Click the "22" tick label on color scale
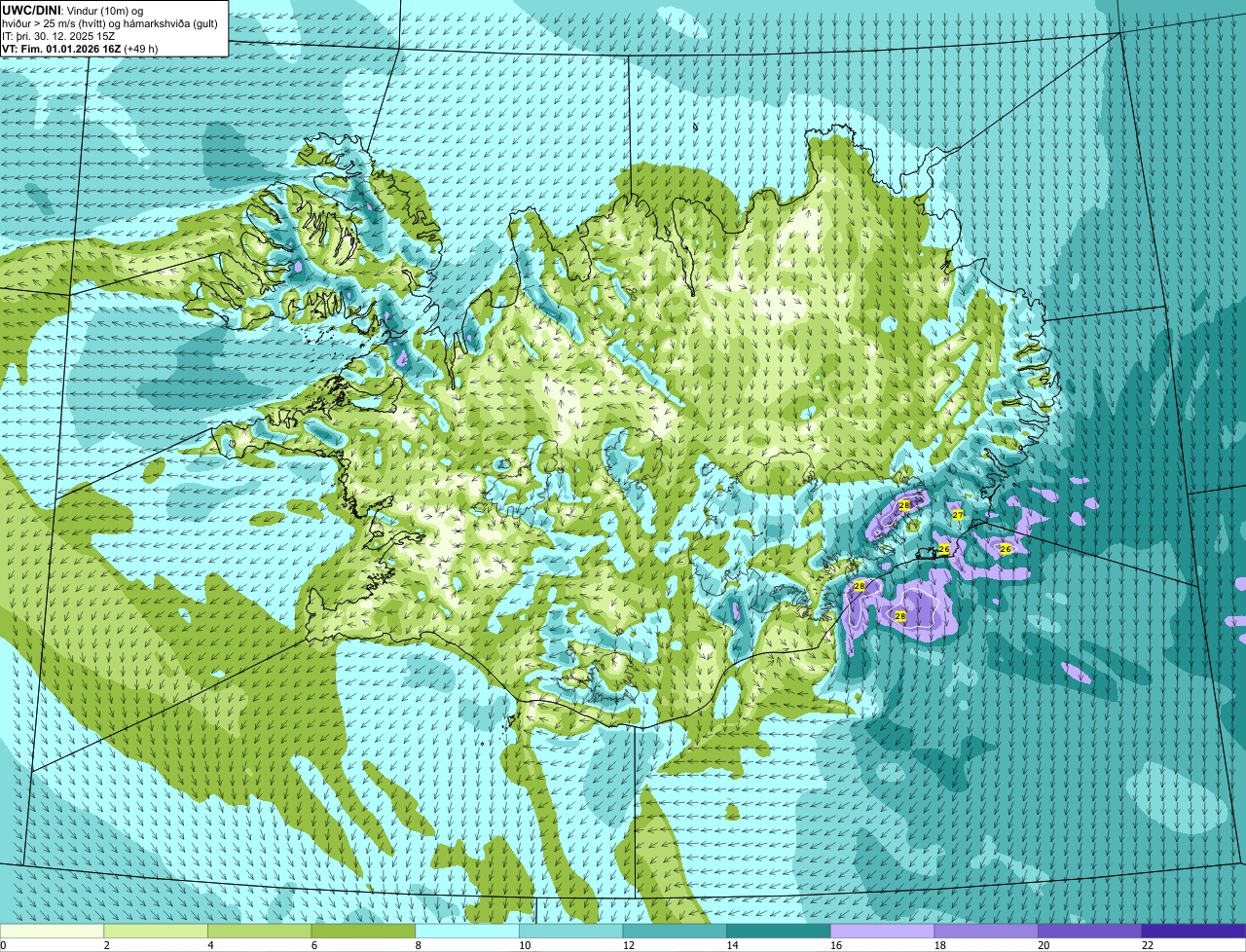Viewport: 1246px width, 952px height. pos(1147,945)
